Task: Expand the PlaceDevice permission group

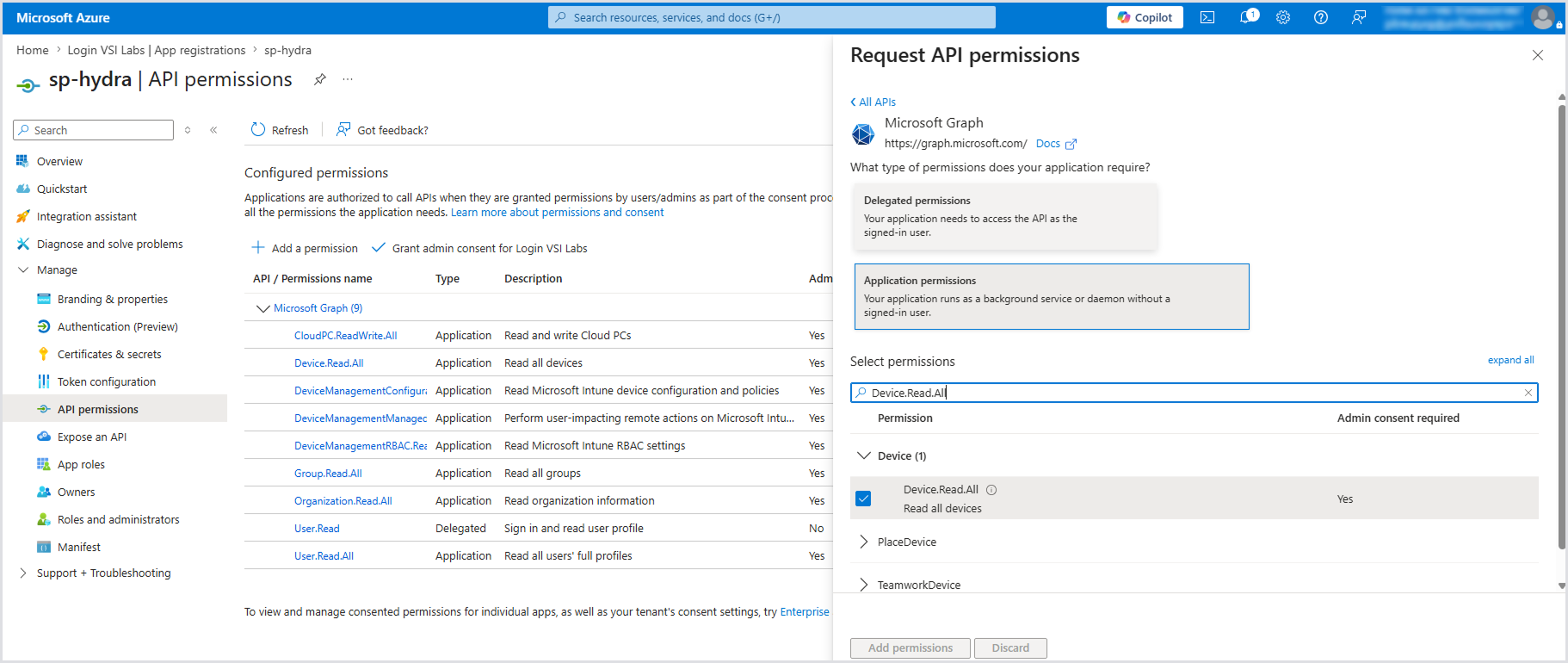Action: click(864, 542)
